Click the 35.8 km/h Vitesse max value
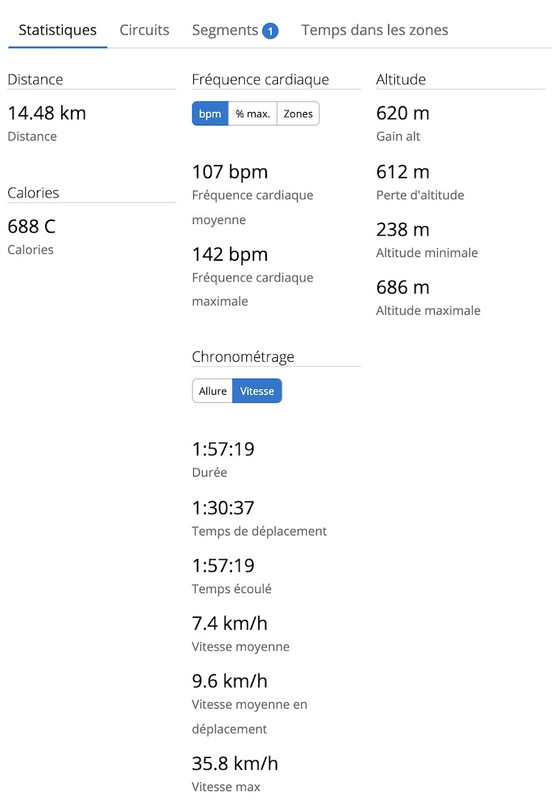Image resolution: width=552 pixels, height=800 pixels. click(235, 764)
